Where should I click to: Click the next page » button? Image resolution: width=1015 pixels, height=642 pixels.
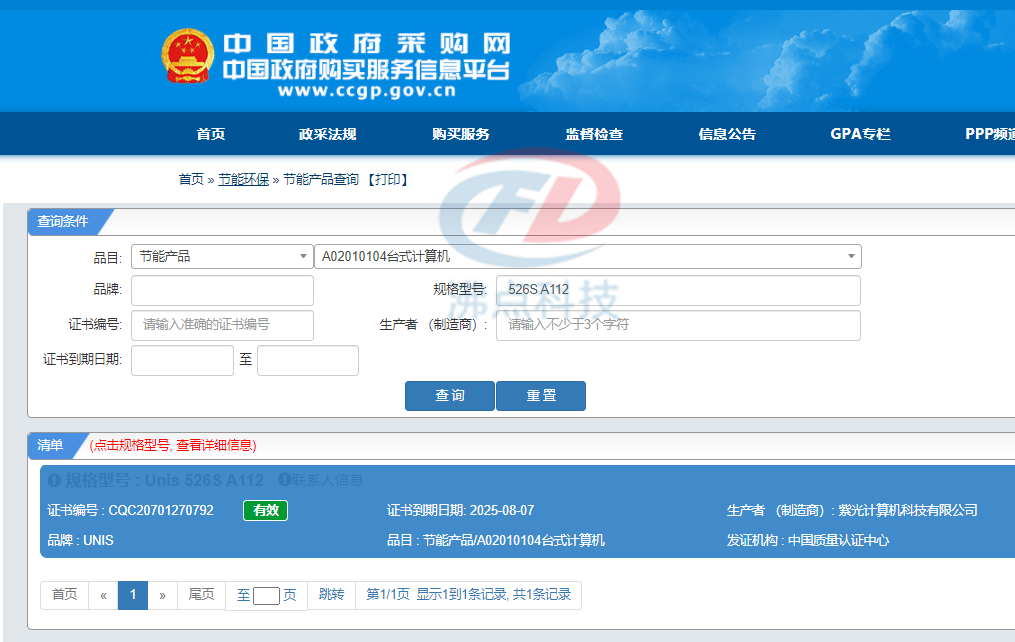(x=162, y=595)
